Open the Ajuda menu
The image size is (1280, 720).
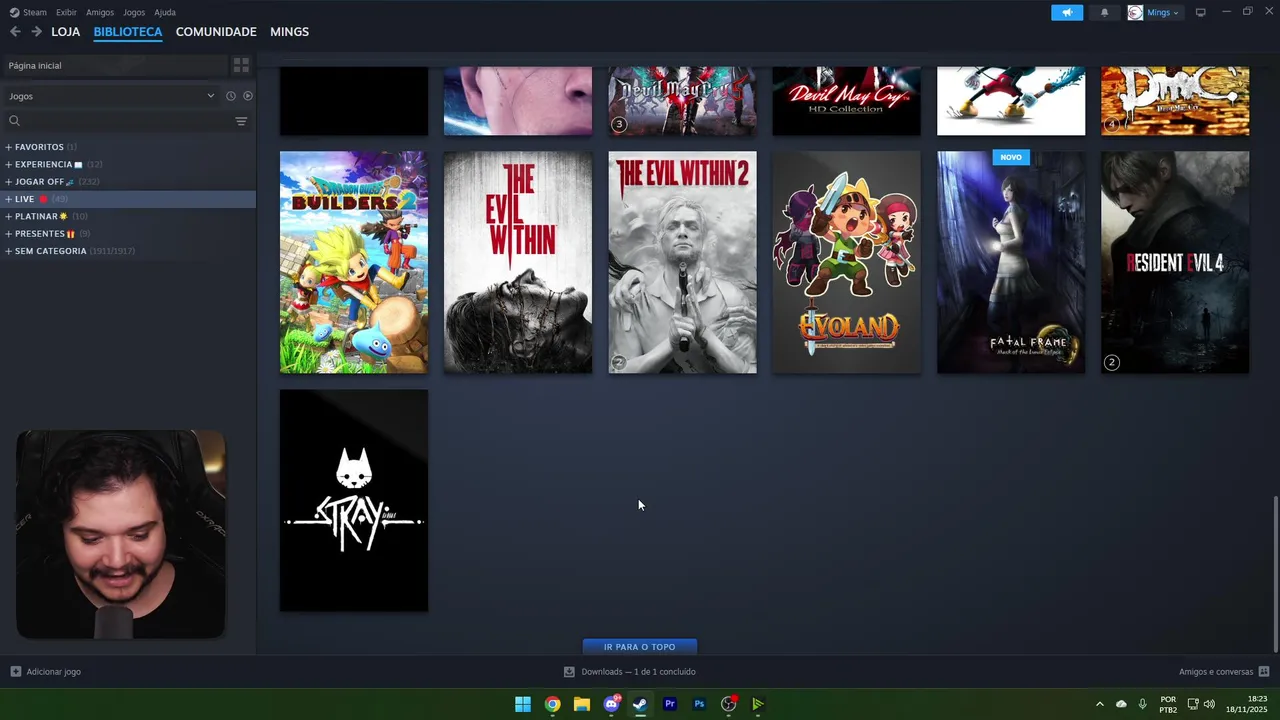click(x=165, y=12)
